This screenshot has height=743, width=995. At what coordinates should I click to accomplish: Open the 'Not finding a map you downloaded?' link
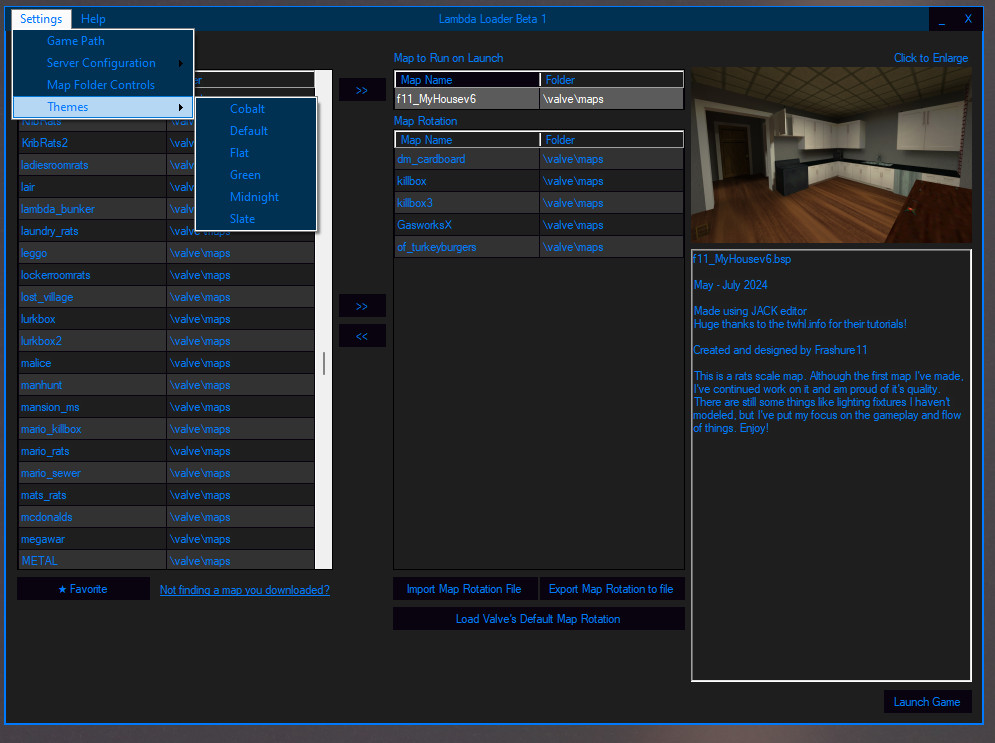click(x=244, y=590)
